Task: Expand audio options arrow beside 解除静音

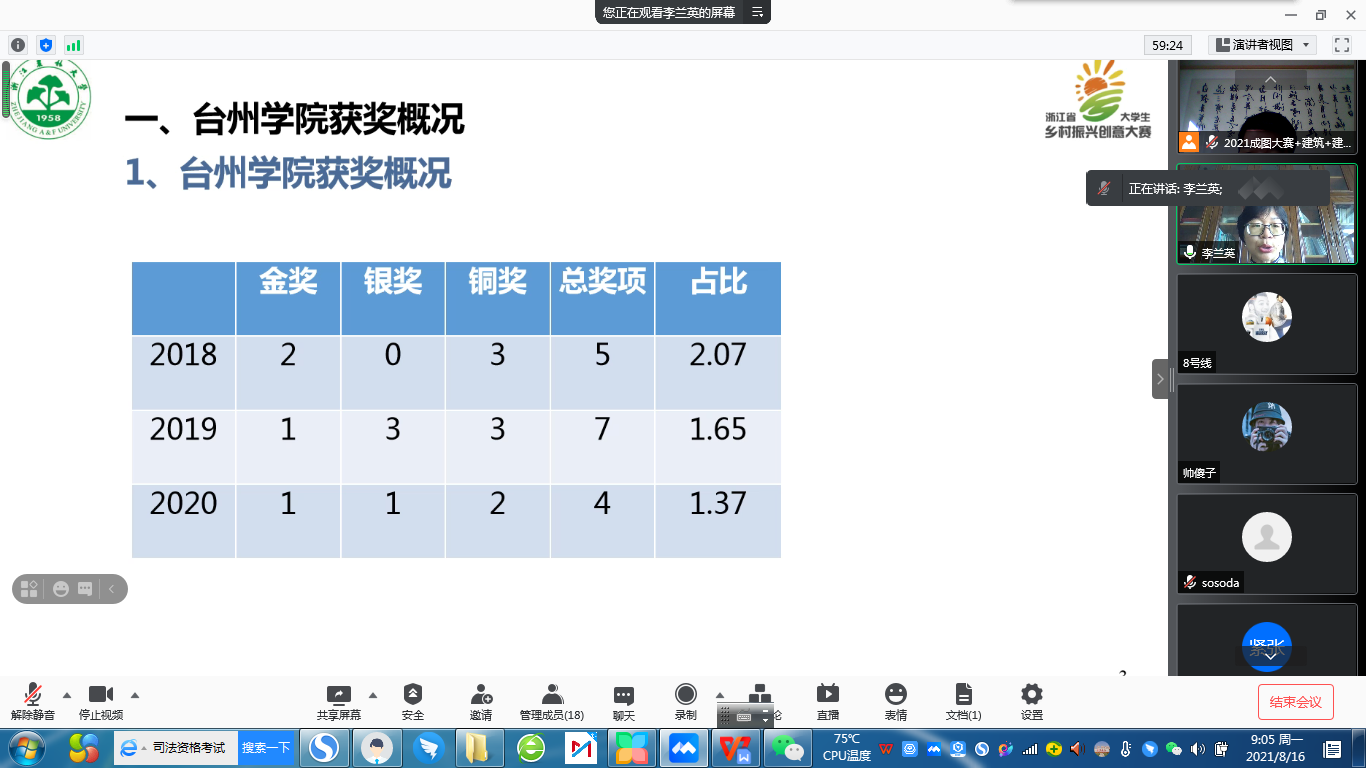Action: coord(67,695)
